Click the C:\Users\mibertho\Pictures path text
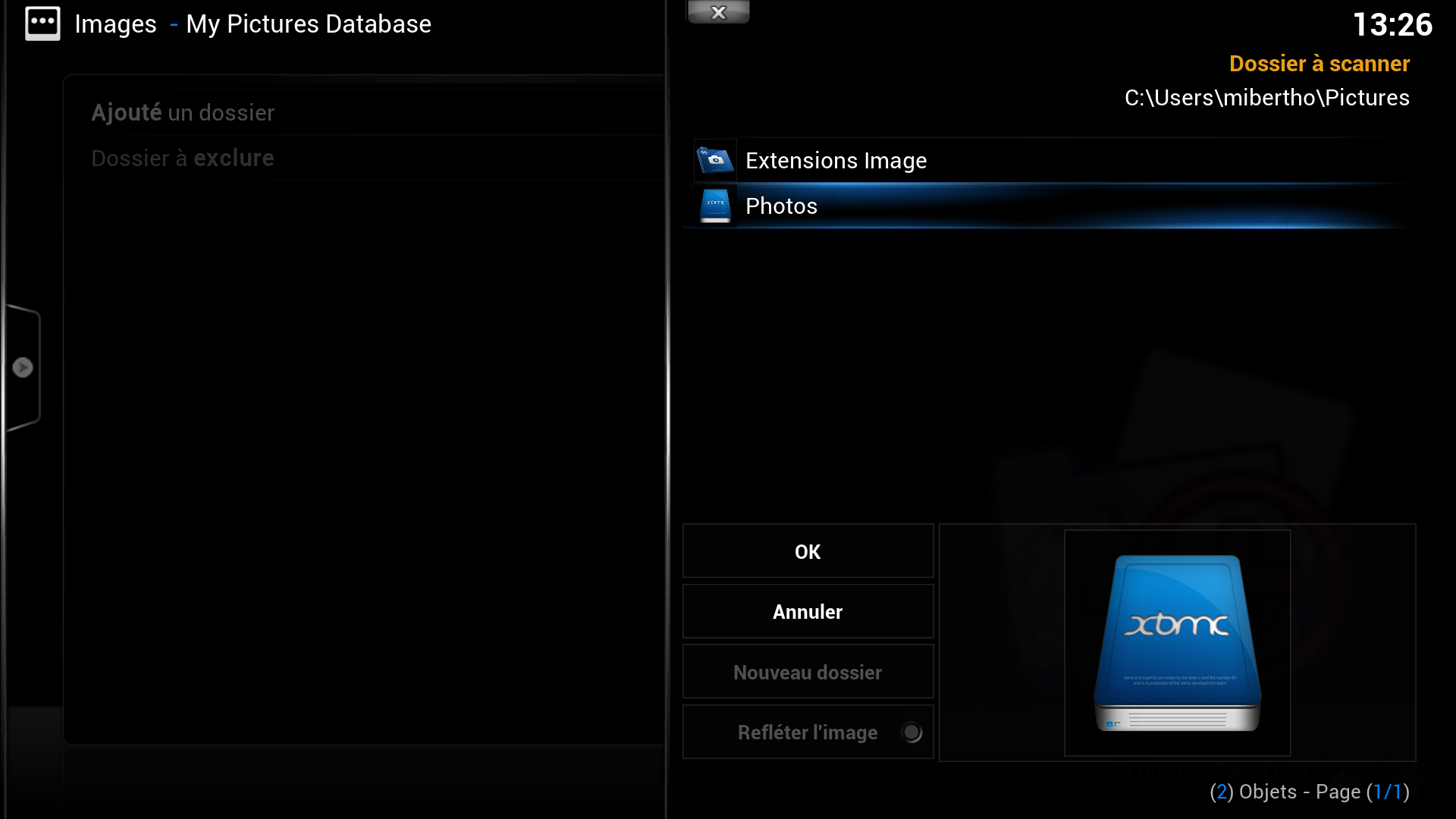The height and width of the screenshot is (819, 1456). [1266, 98]
